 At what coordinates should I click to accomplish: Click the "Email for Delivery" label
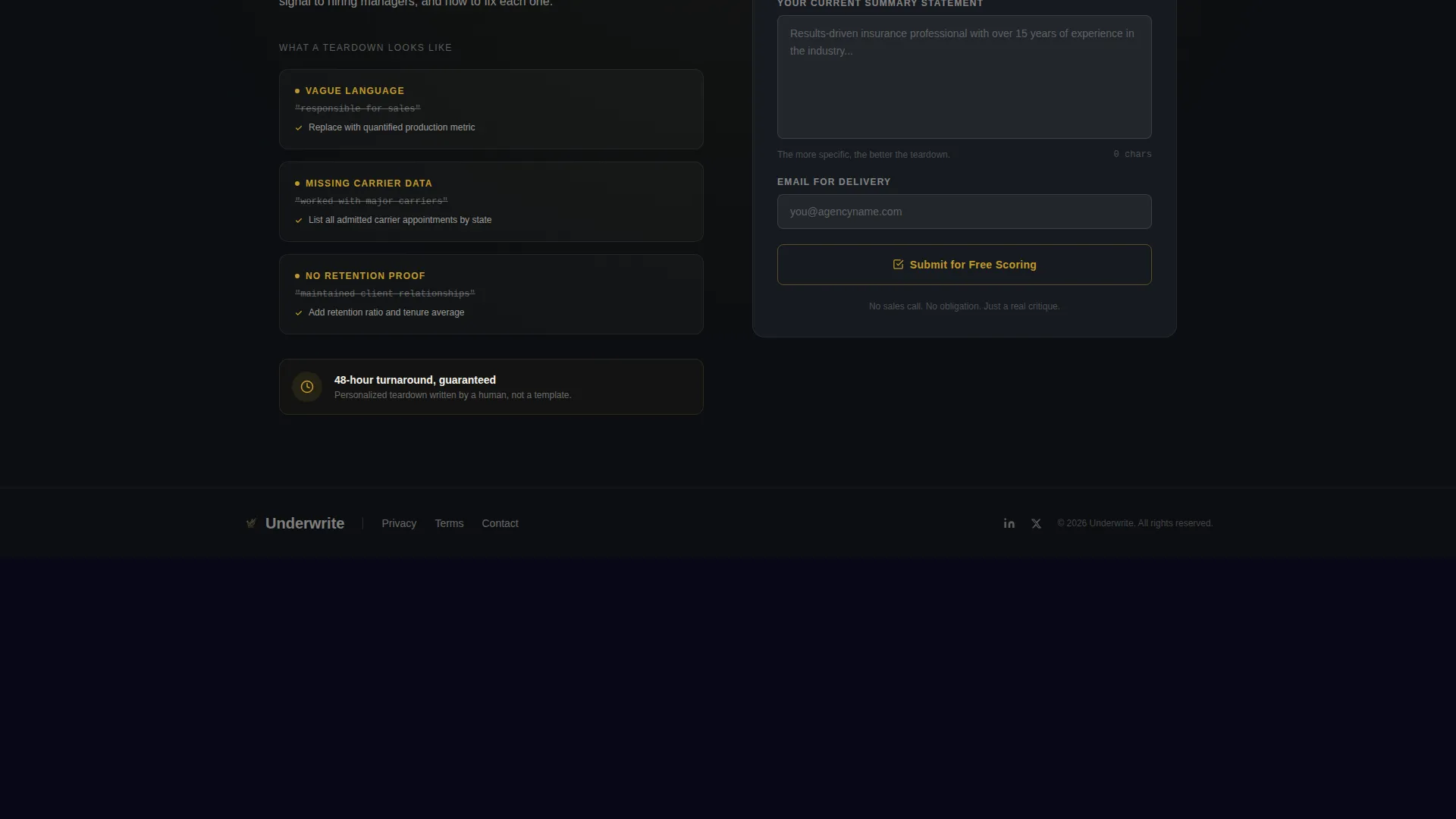[x=833, y=182]
